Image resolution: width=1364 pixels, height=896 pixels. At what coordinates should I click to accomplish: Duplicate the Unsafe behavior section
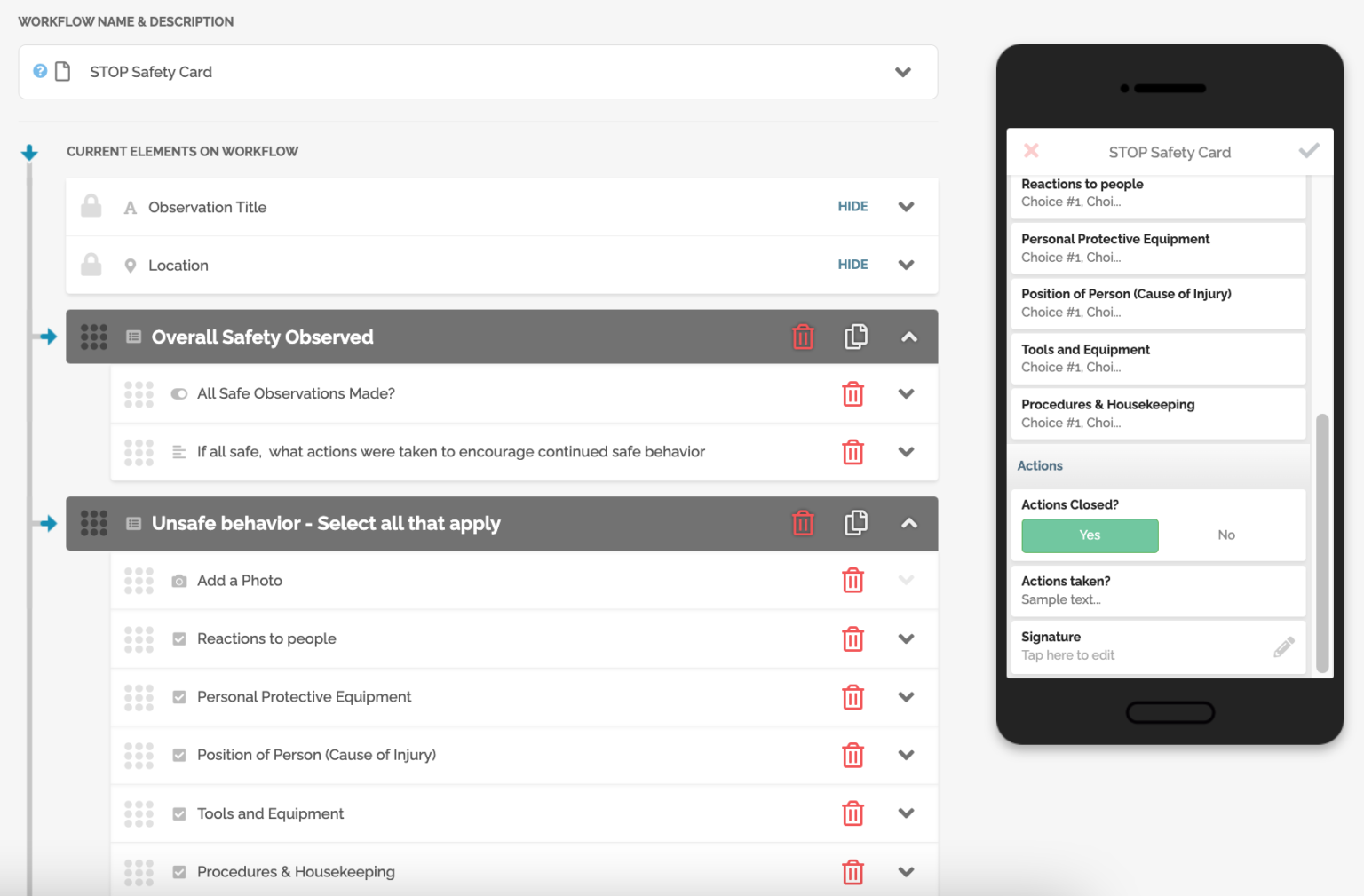(x=855, y=523)
